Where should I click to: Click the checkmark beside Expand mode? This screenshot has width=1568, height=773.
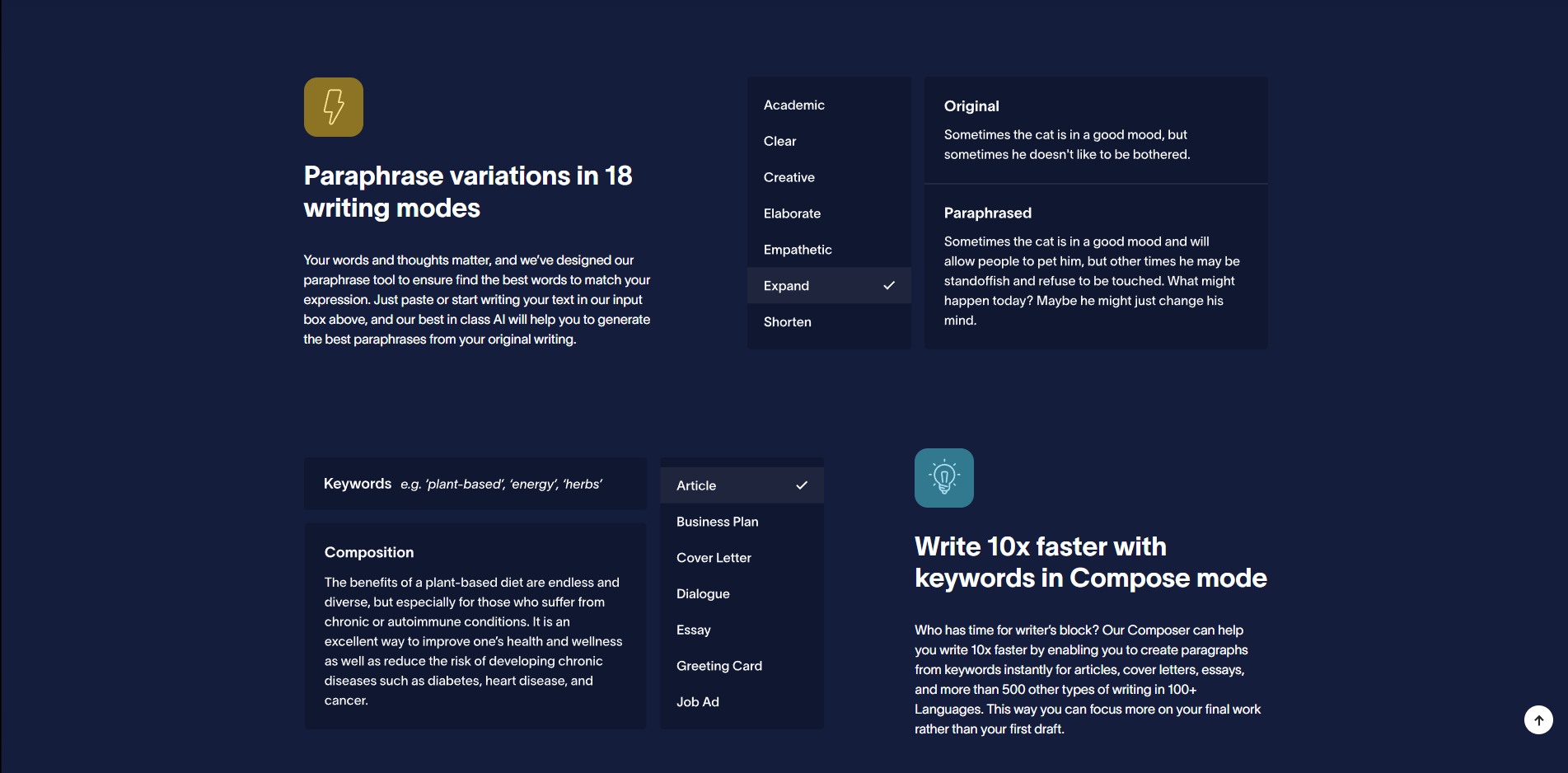(889, 286)
